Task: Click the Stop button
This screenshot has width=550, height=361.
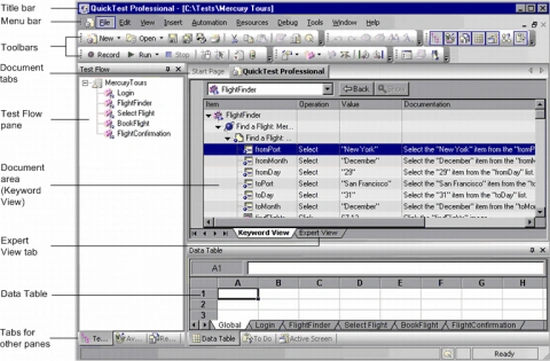Action: click(x=177, y=55)
